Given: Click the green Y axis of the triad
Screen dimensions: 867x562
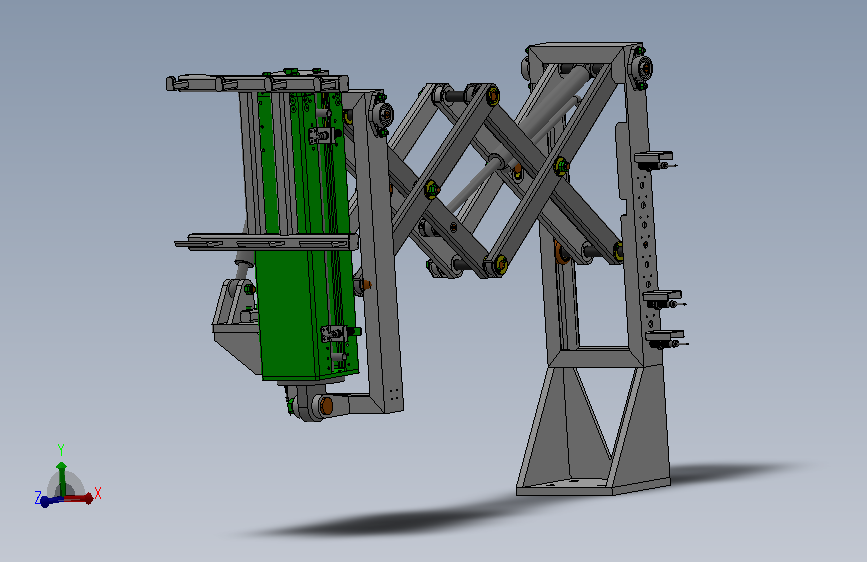Looking at the screenshot, I should [62, 479].
